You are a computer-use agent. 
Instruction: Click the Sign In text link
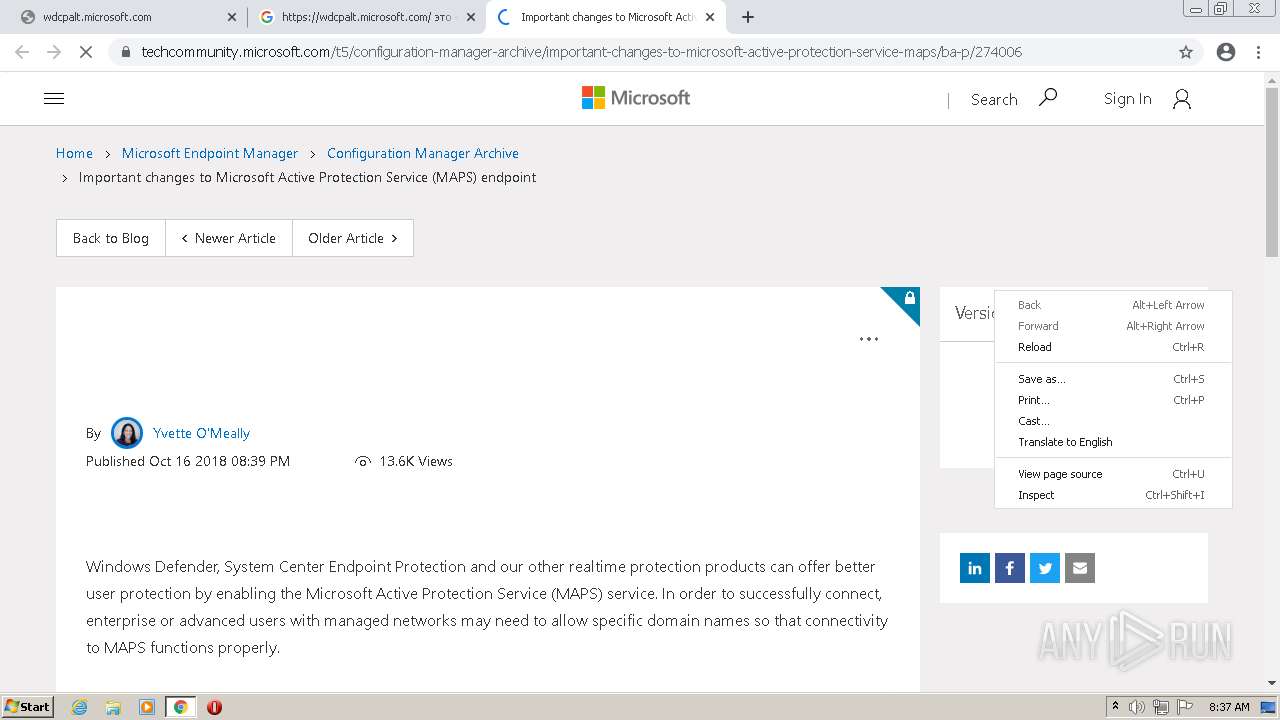pyautogui.click(x=1128, y=98)
